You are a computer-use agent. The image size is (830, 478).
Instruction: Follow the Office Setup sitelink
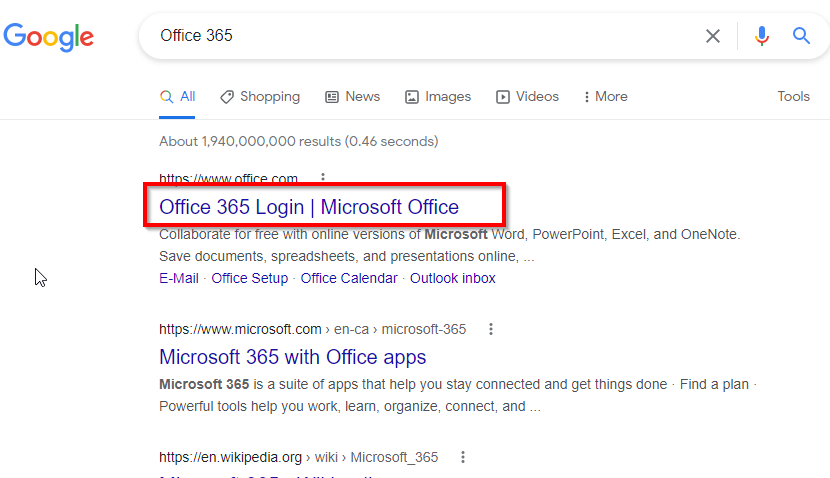pos(250,278)
